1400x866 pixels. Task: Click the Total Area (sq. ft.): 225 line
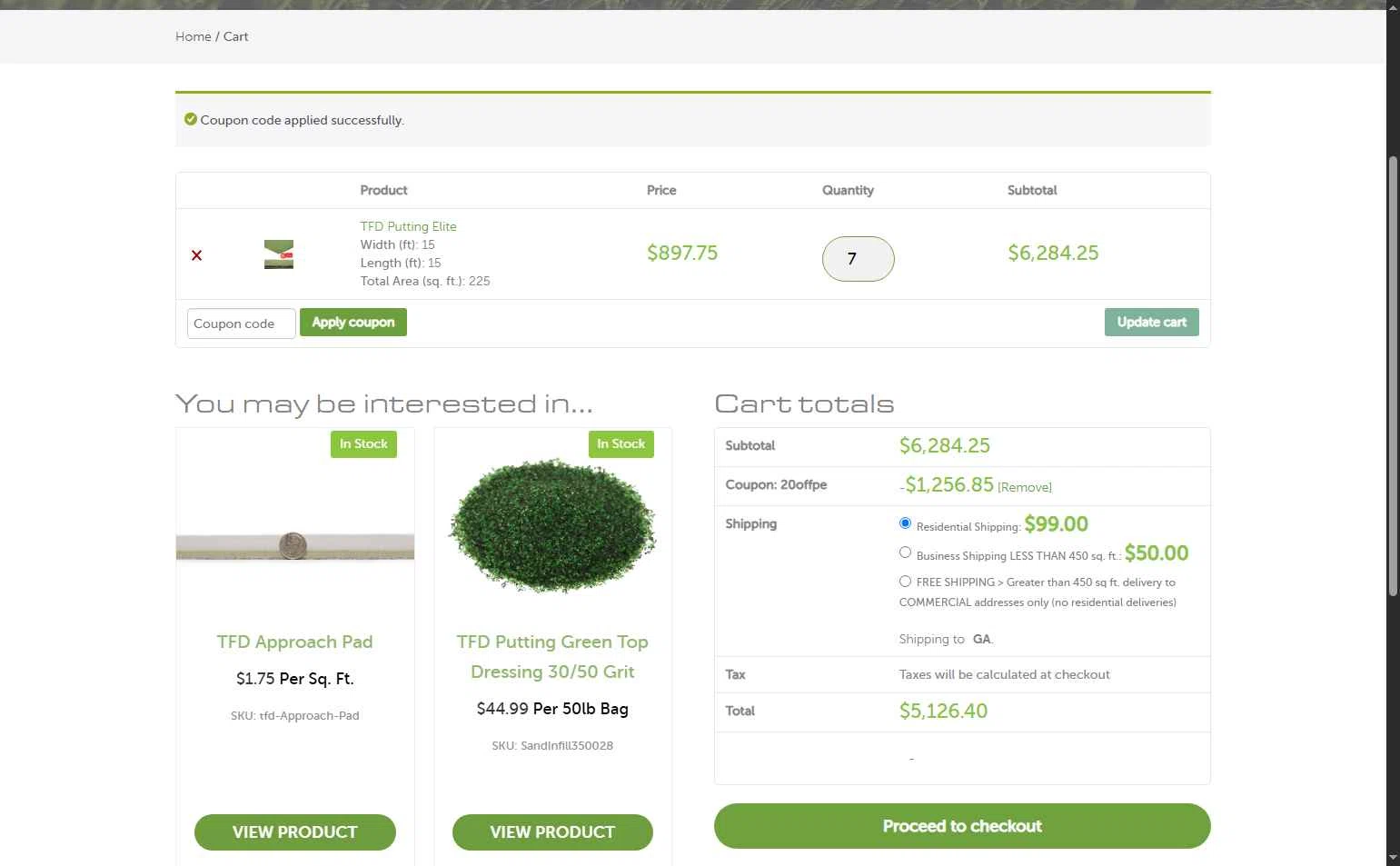click(x=425, y=281)
